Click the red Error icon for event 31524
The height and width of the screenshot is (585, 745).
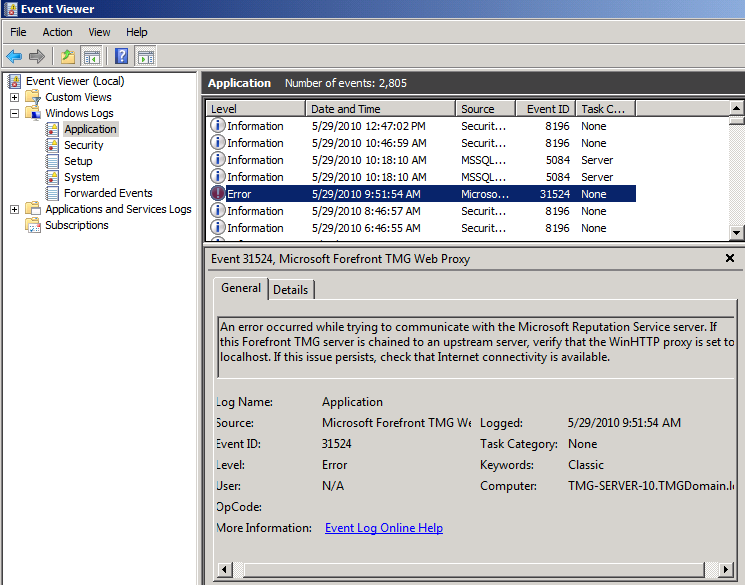point(217,194)
